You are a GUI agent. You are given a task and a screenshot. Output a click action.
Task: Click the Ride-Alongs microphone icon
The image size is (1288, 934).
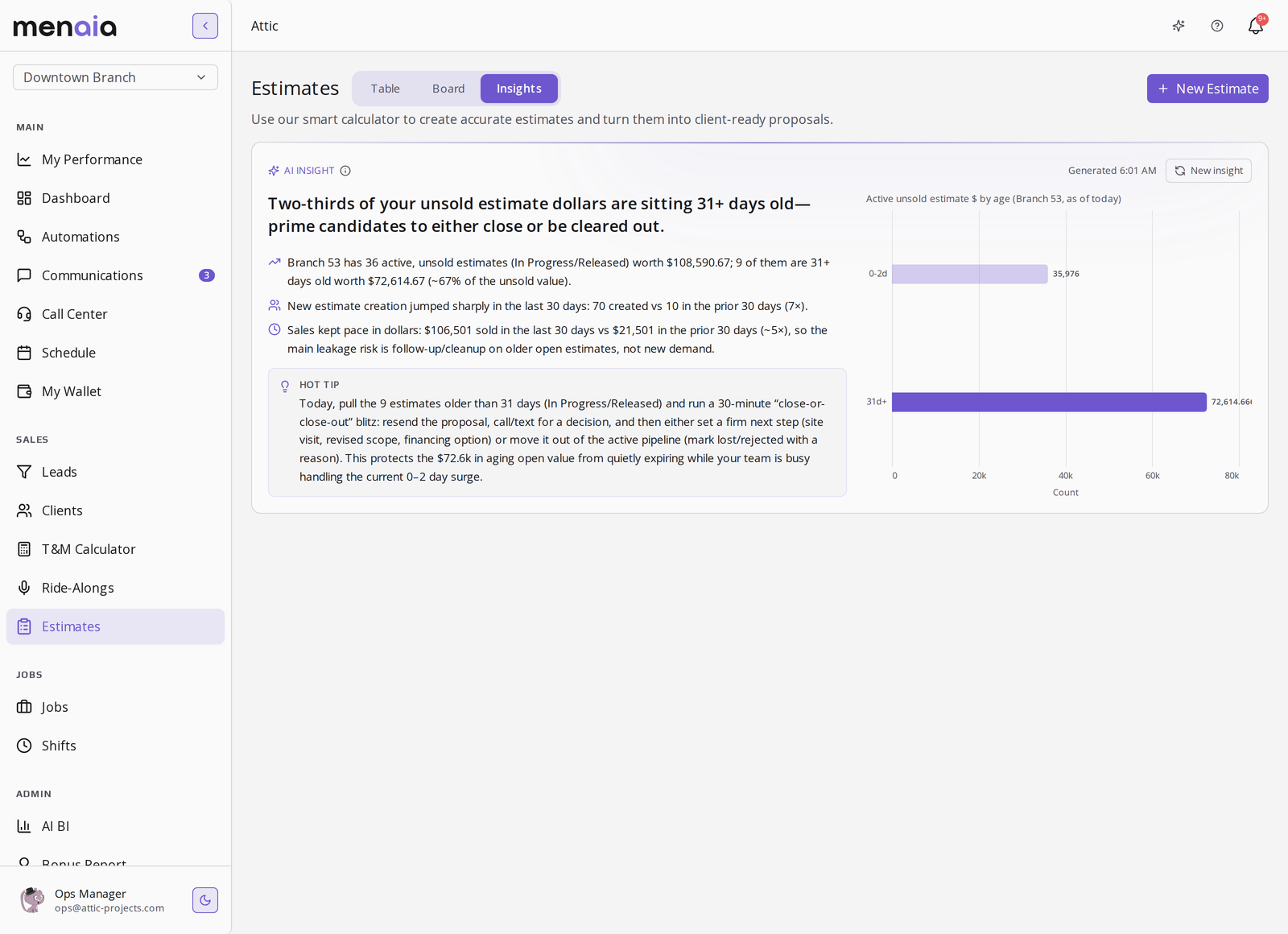(x=24, y=588)
